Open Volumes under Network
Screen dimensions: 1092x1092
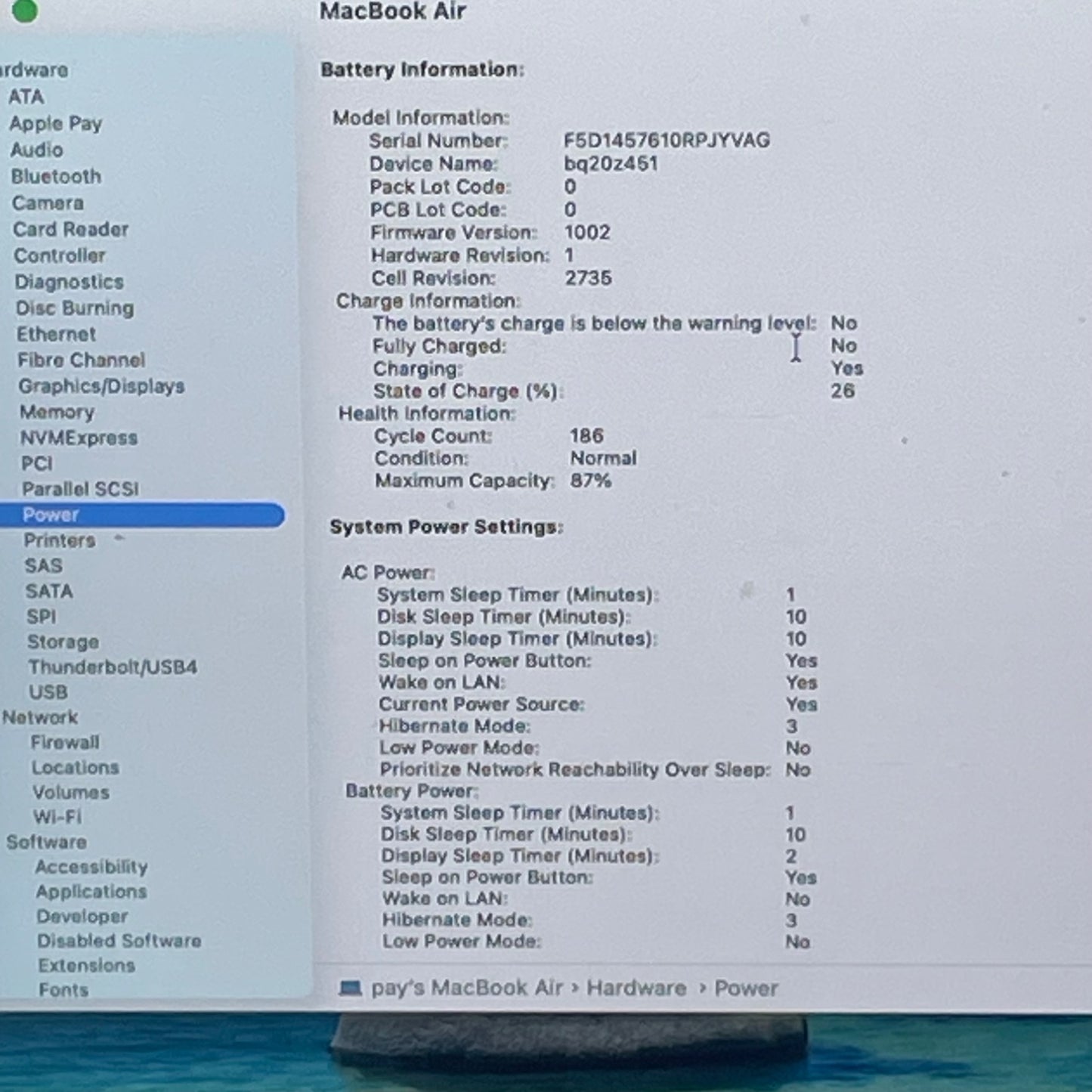(71, 792)
